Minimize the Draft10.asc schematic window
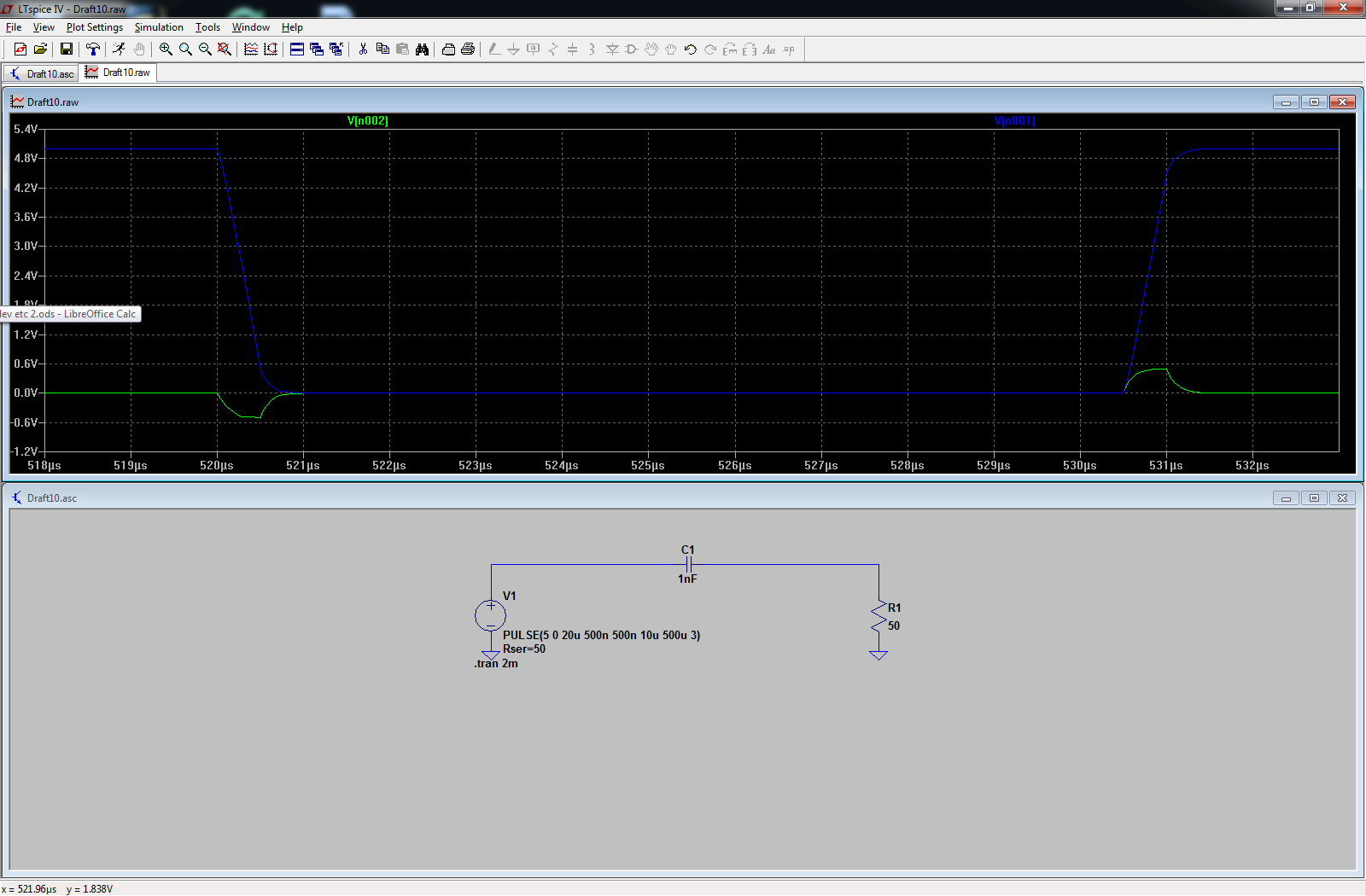 (1286, 497)
